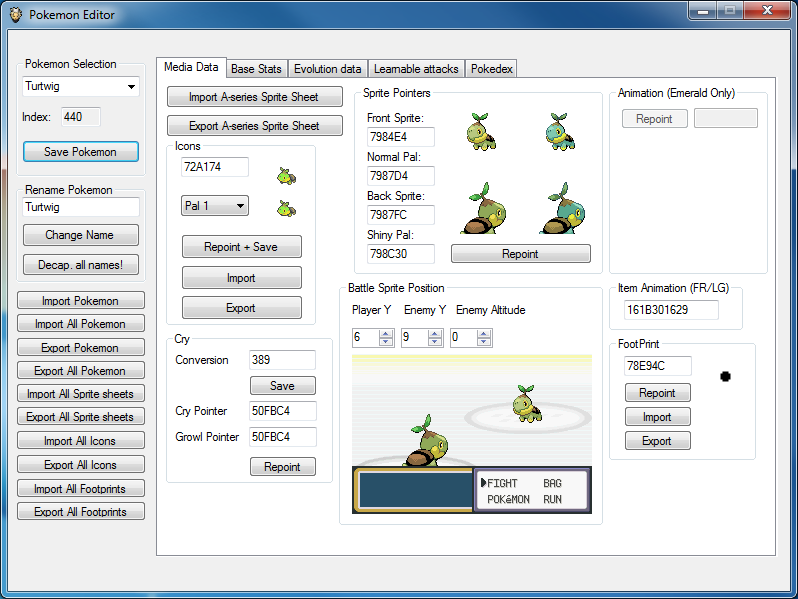Click Import button in FootPrint group
The width and height of the screenshot is (798, 599).
coord(658,417)
